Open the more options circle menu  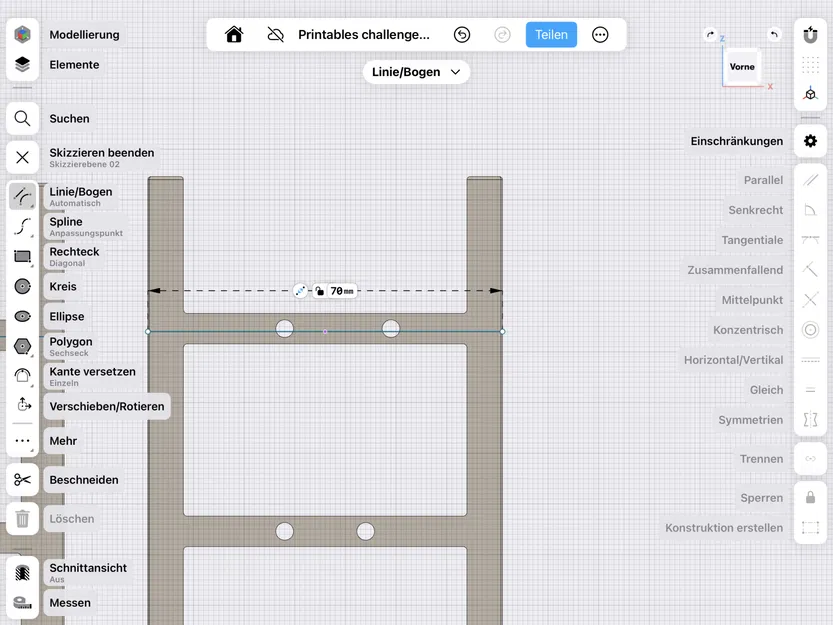coord(600,35)
